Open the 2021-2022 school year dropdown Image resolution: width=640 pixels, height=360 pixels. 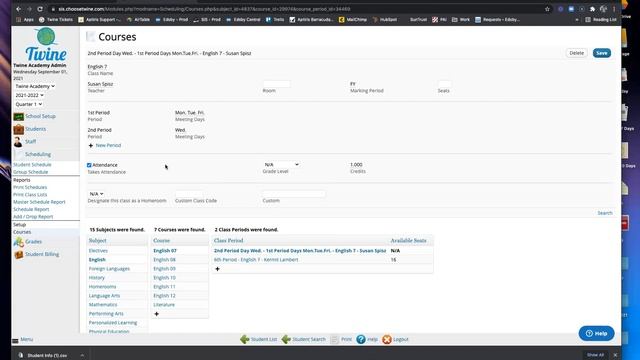coord(29,95)
